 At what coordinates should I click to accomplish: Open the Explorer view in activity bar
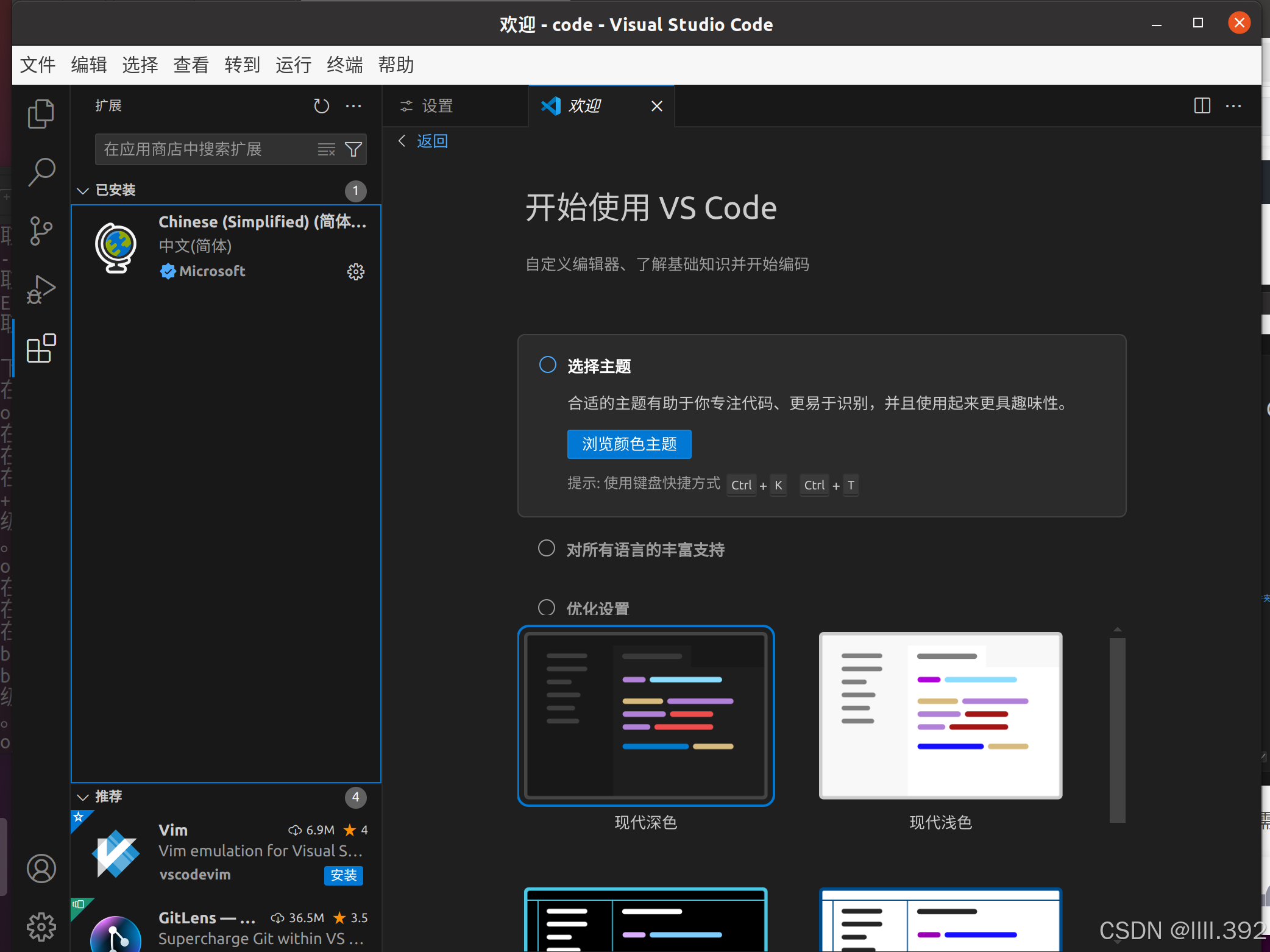[41, 114]
